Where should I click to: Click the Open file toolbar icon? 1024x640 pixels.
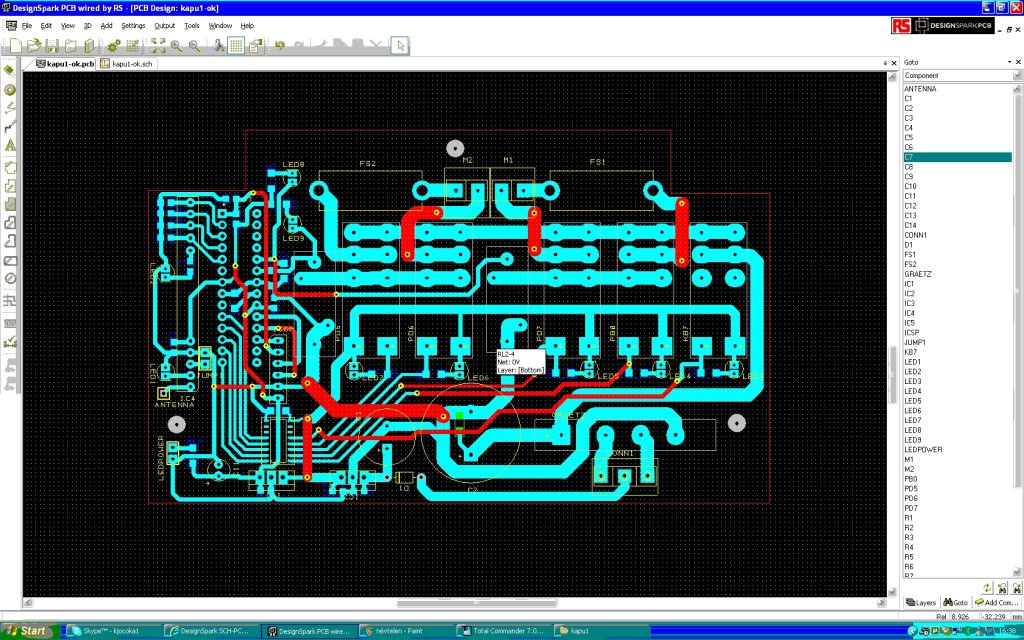[34, 46]
